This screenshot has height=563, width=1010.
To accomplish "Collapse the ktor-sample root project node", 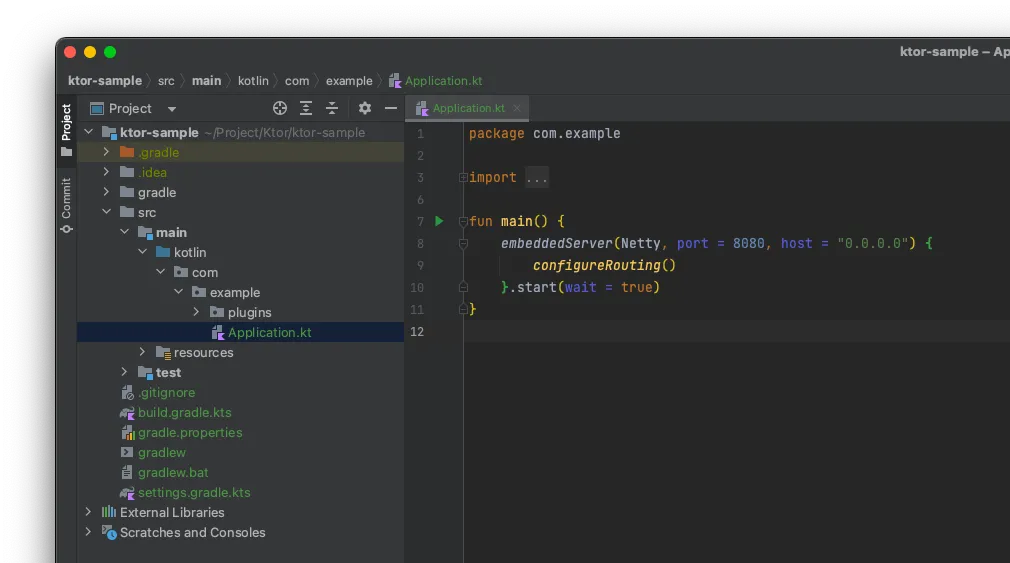I will click(x=89, y=132).
